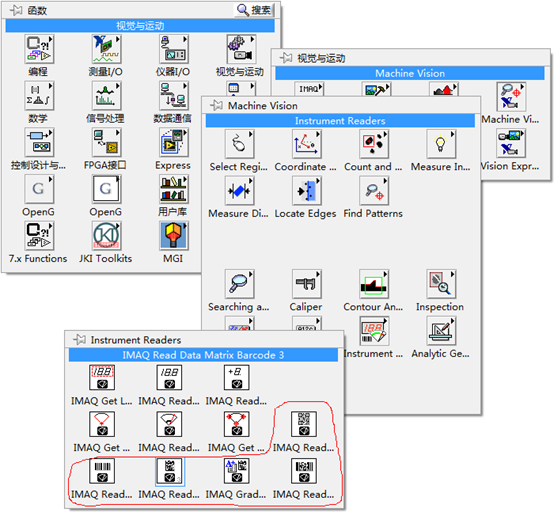Screen dimensions: 554x512
Task: Expand the Select Region submenu arrow
Action: tap(251, 134)
